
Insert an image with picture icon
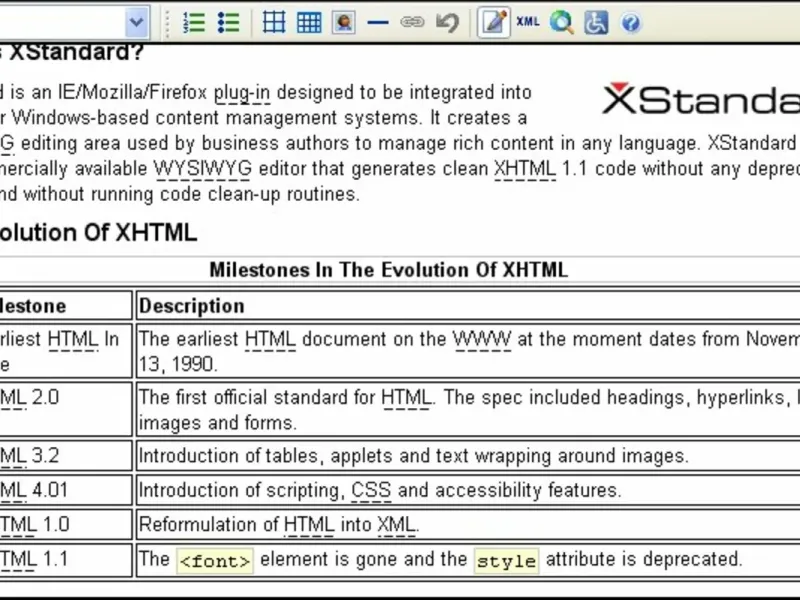[x=343, y=22]
